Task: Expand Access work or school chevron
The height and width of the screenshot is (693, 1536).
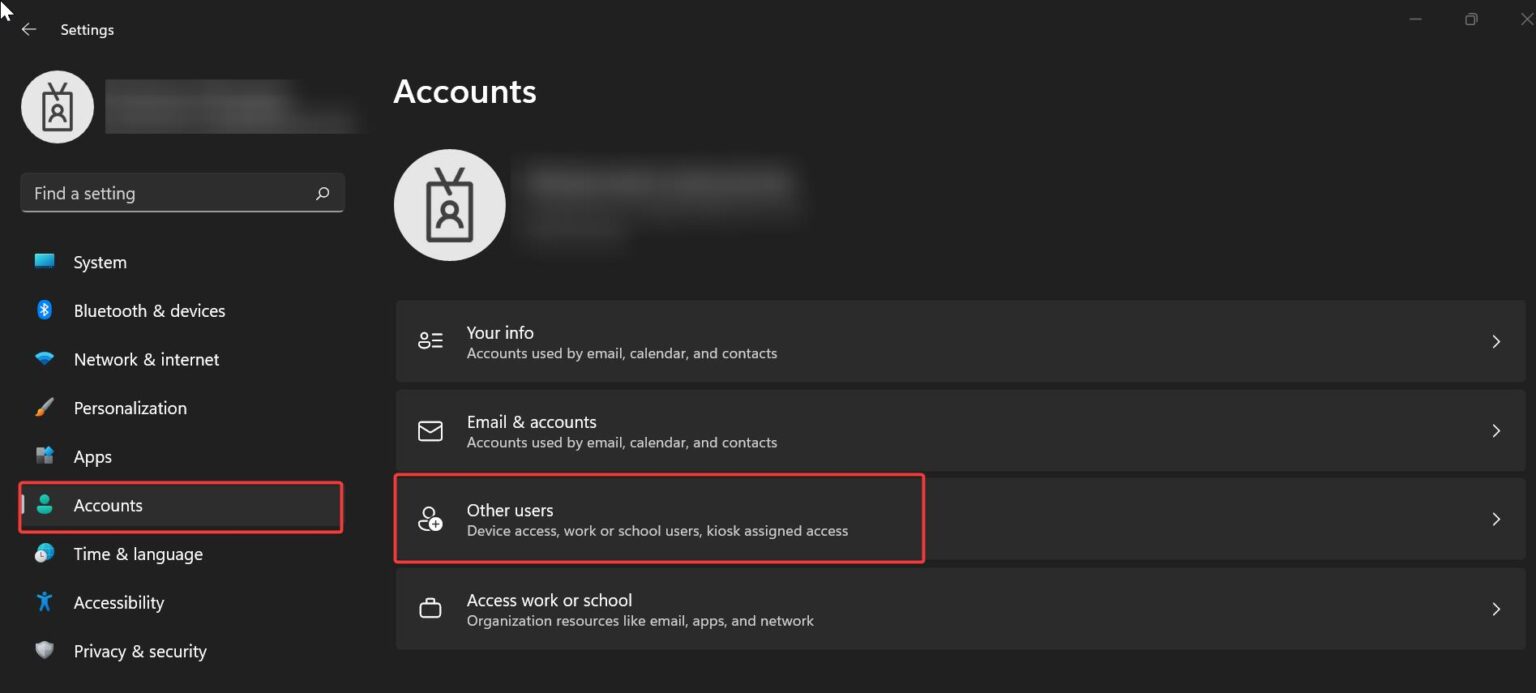Action: pos(1496,609)
